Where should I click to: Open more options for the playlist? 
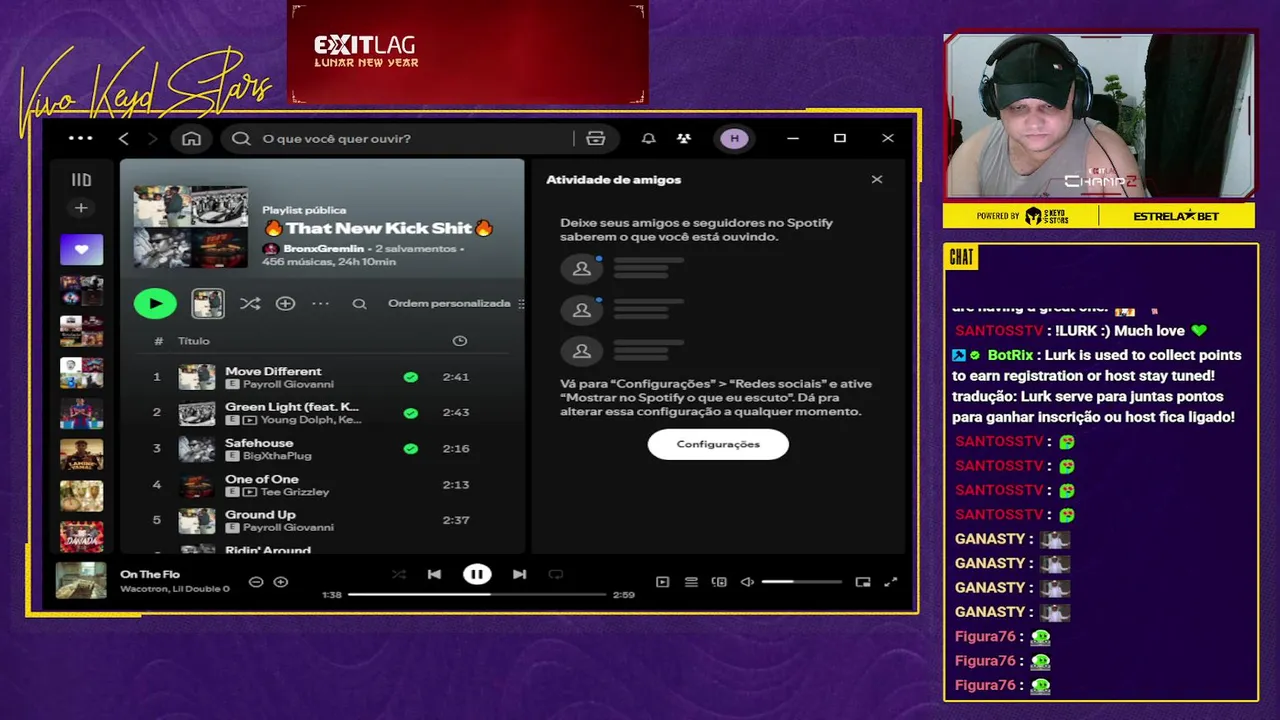[320, 303]
